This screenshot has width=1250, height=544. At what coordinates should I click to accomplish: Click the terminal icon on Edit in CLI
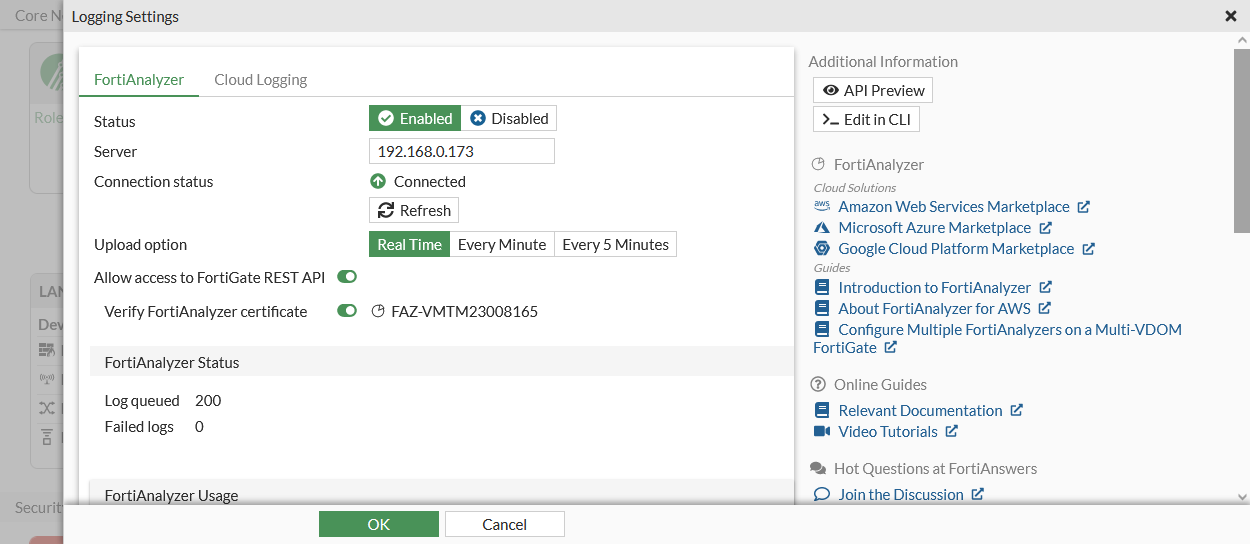pyautogui.click(x=830, y=119)
